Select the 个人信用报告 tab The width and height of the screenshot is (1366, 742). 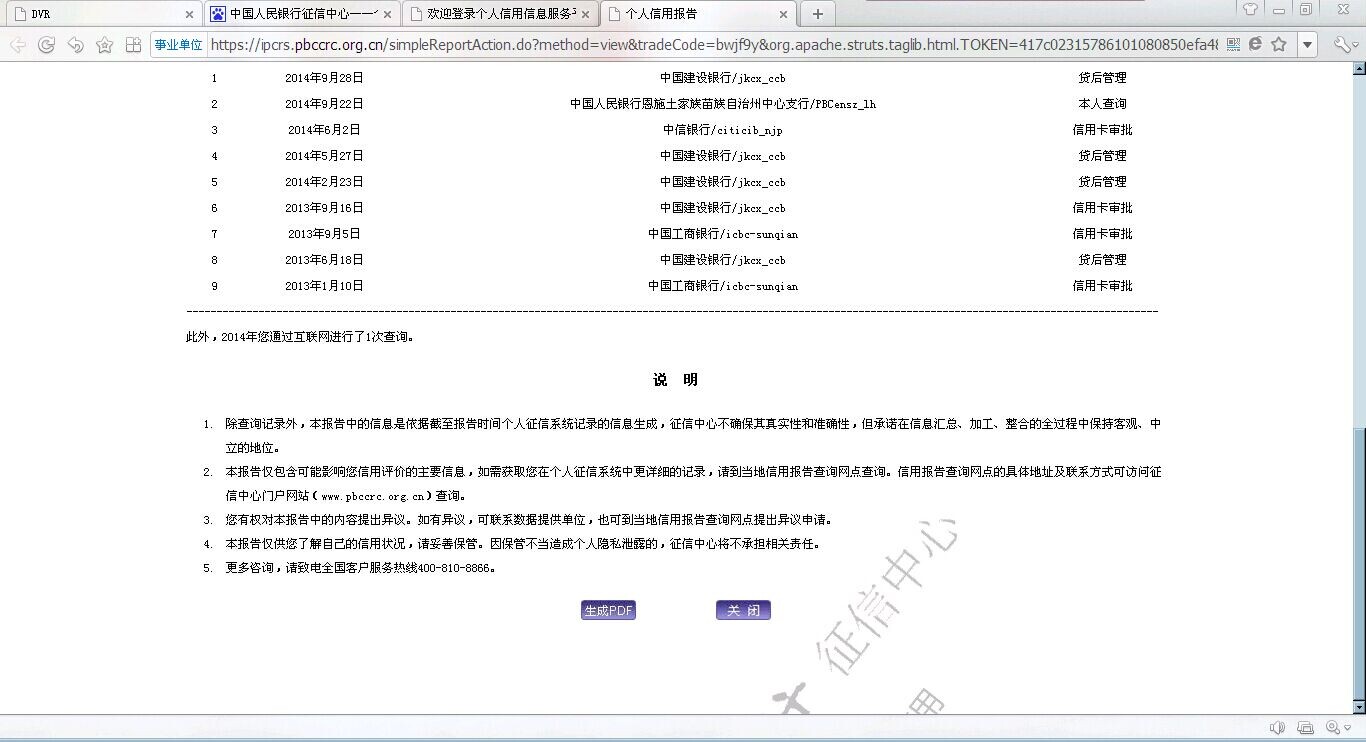click(x=699, y=14)
